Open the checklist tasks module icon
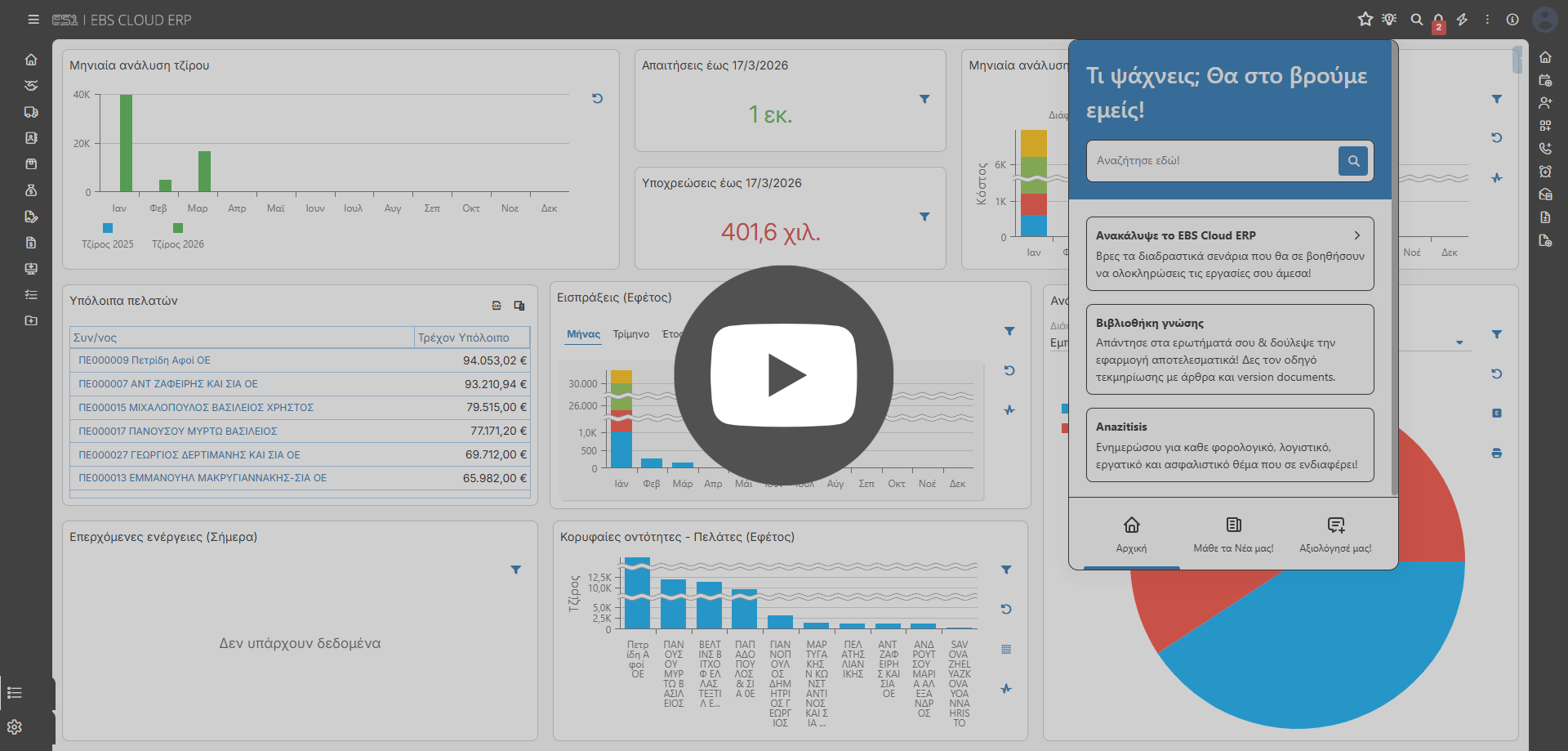The height and width of the screenshot is (751, 1568). (31, 295)
